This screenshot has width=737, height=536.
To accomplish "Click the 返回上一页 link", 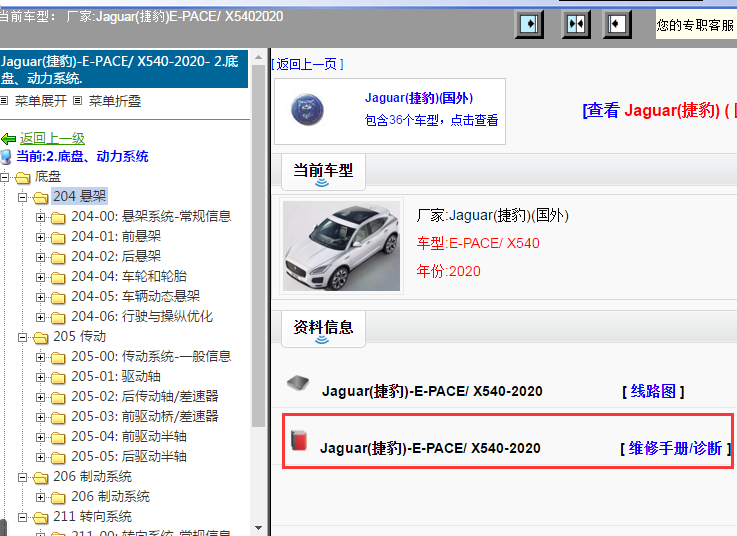I will (x=308, y=64).
